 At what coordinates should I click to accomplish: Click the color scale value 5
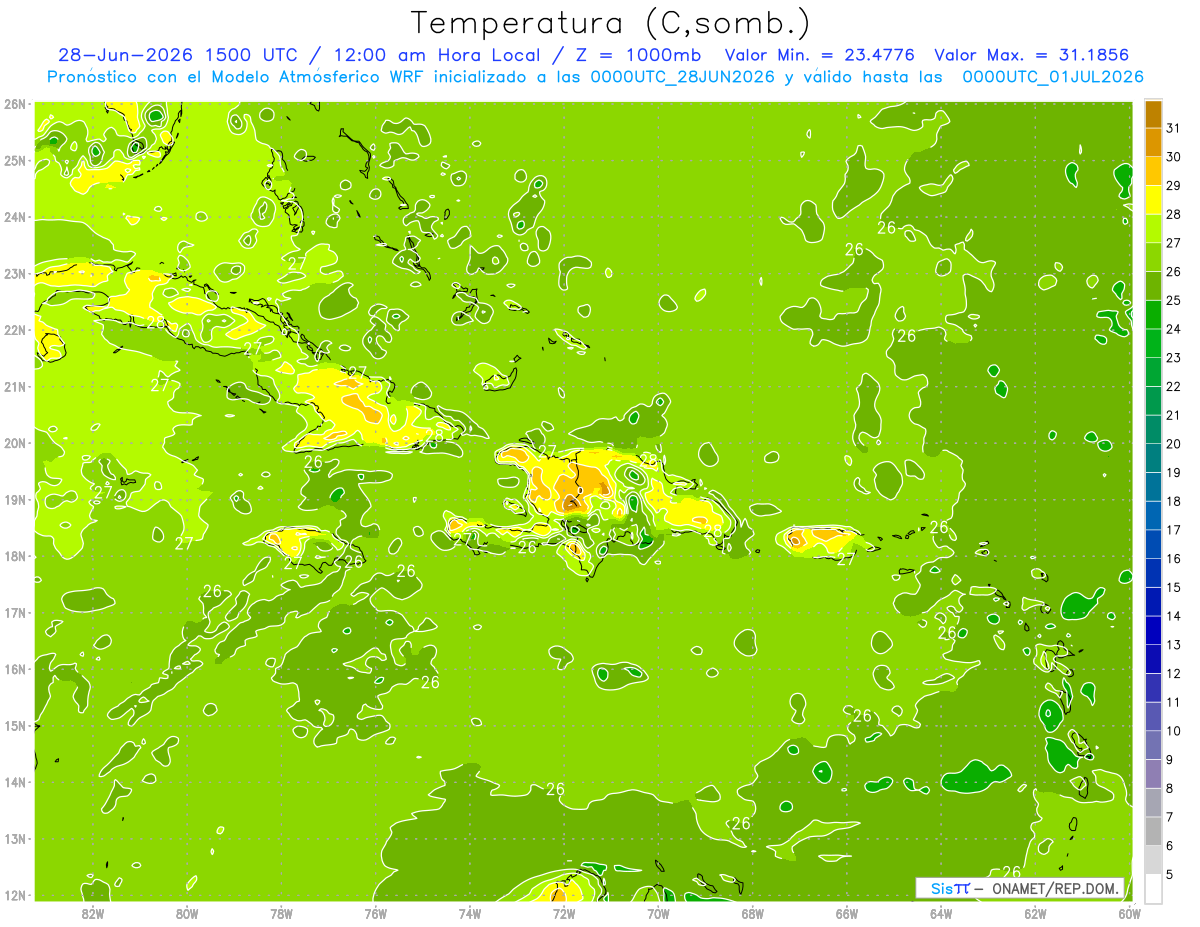tap(1172, 876)
